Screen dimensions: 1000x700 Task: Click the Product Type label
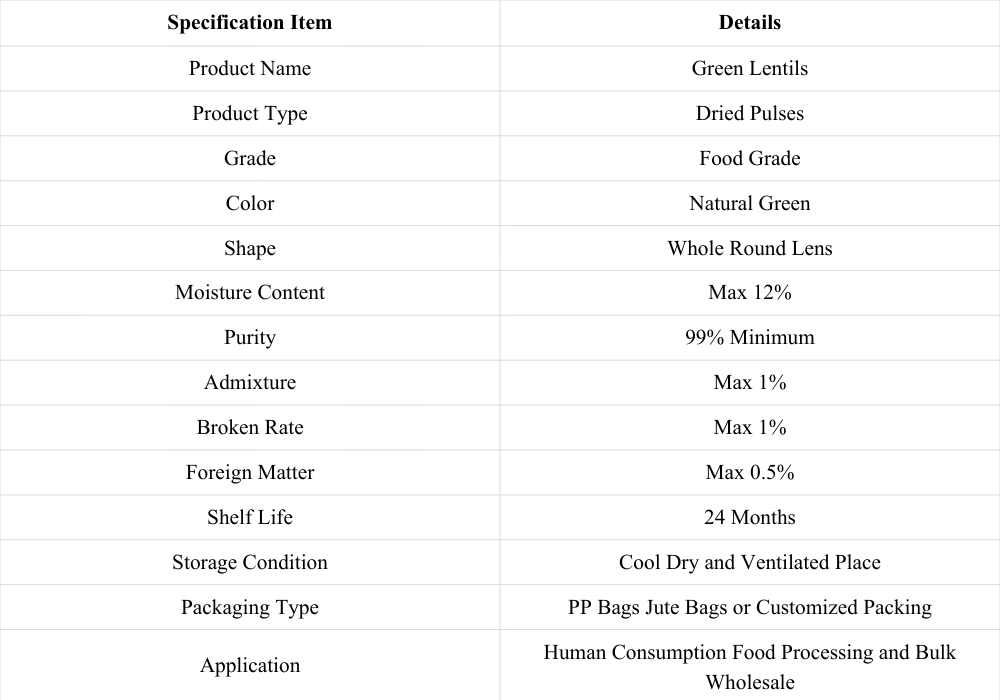point(249,113)
